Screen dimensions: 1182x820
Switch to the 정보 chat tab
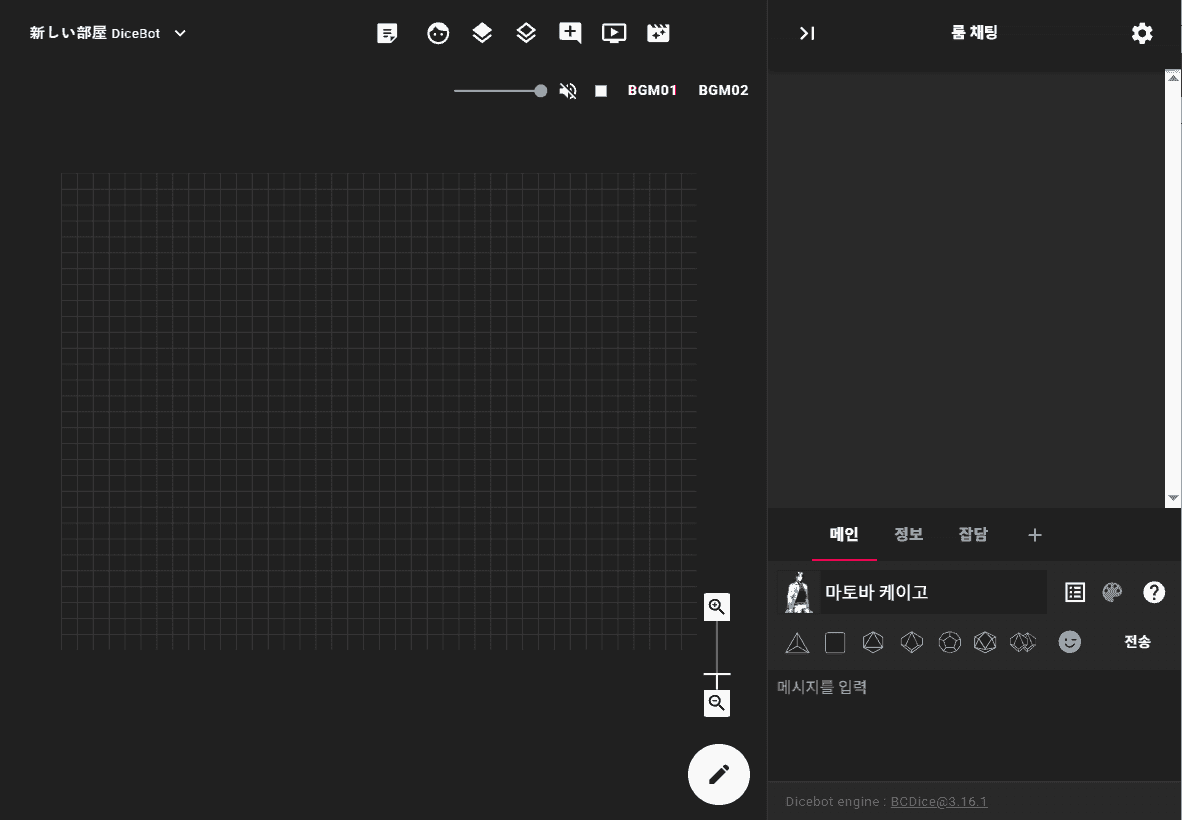pyautogui.click(x=908, y=535)
